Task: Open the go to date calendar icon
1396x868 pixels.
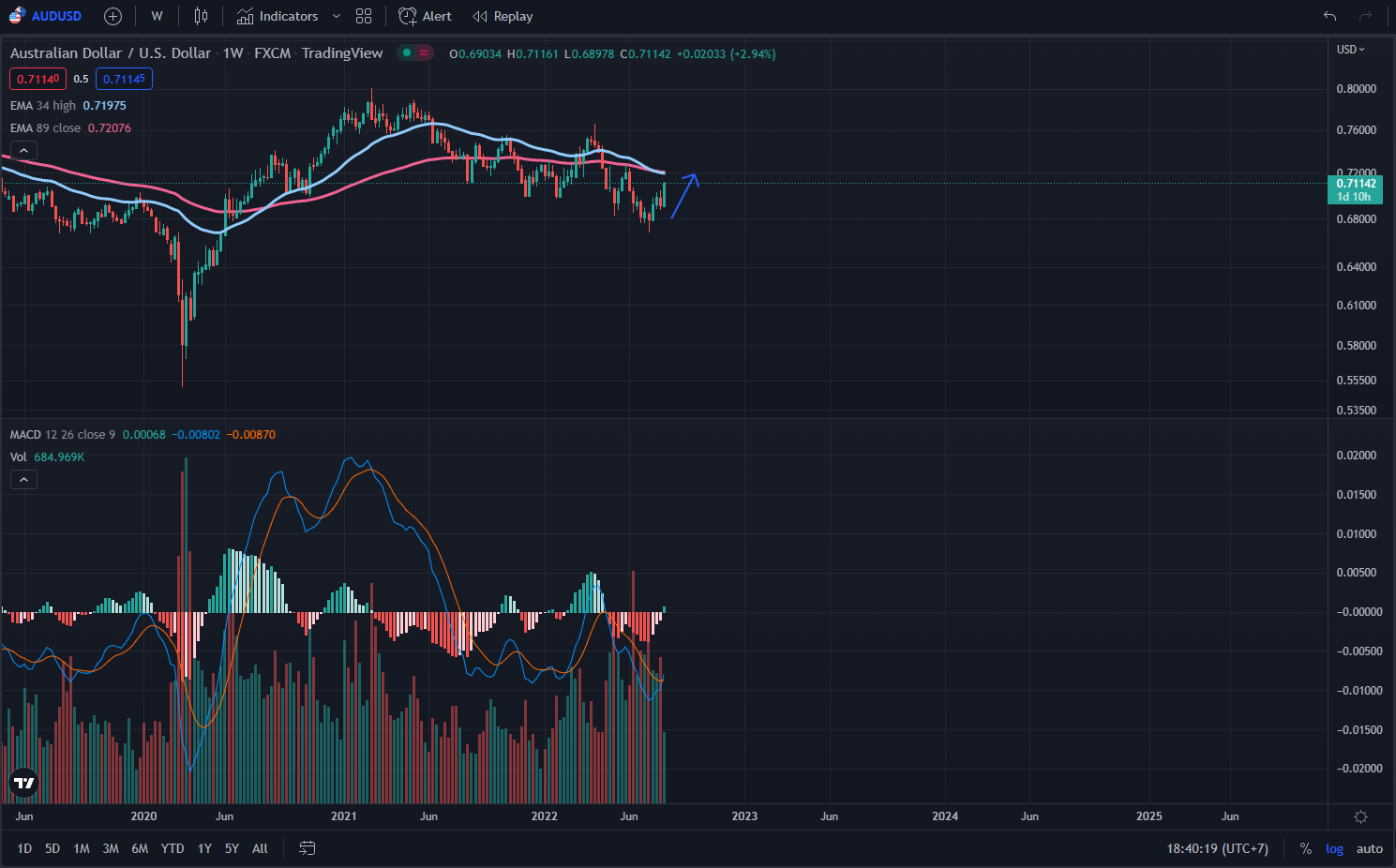Action: [x=307, y=848]
